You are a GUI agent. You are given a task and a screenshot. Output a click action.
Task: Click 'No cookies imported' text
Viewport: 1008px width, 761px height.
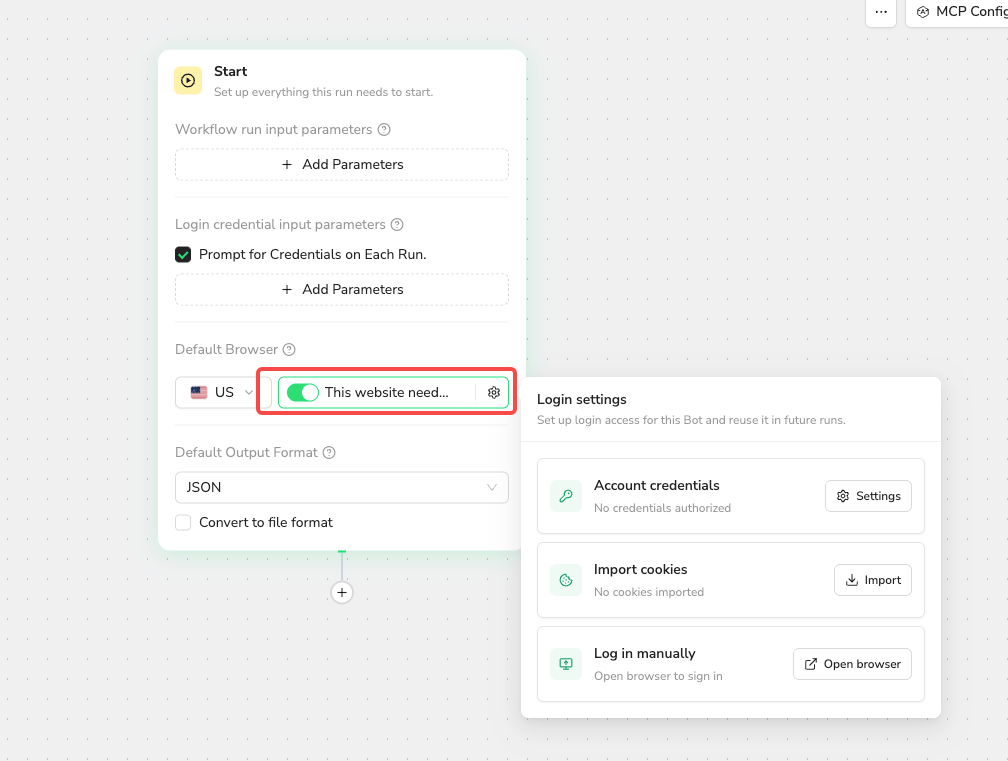(x=649, y=592)
